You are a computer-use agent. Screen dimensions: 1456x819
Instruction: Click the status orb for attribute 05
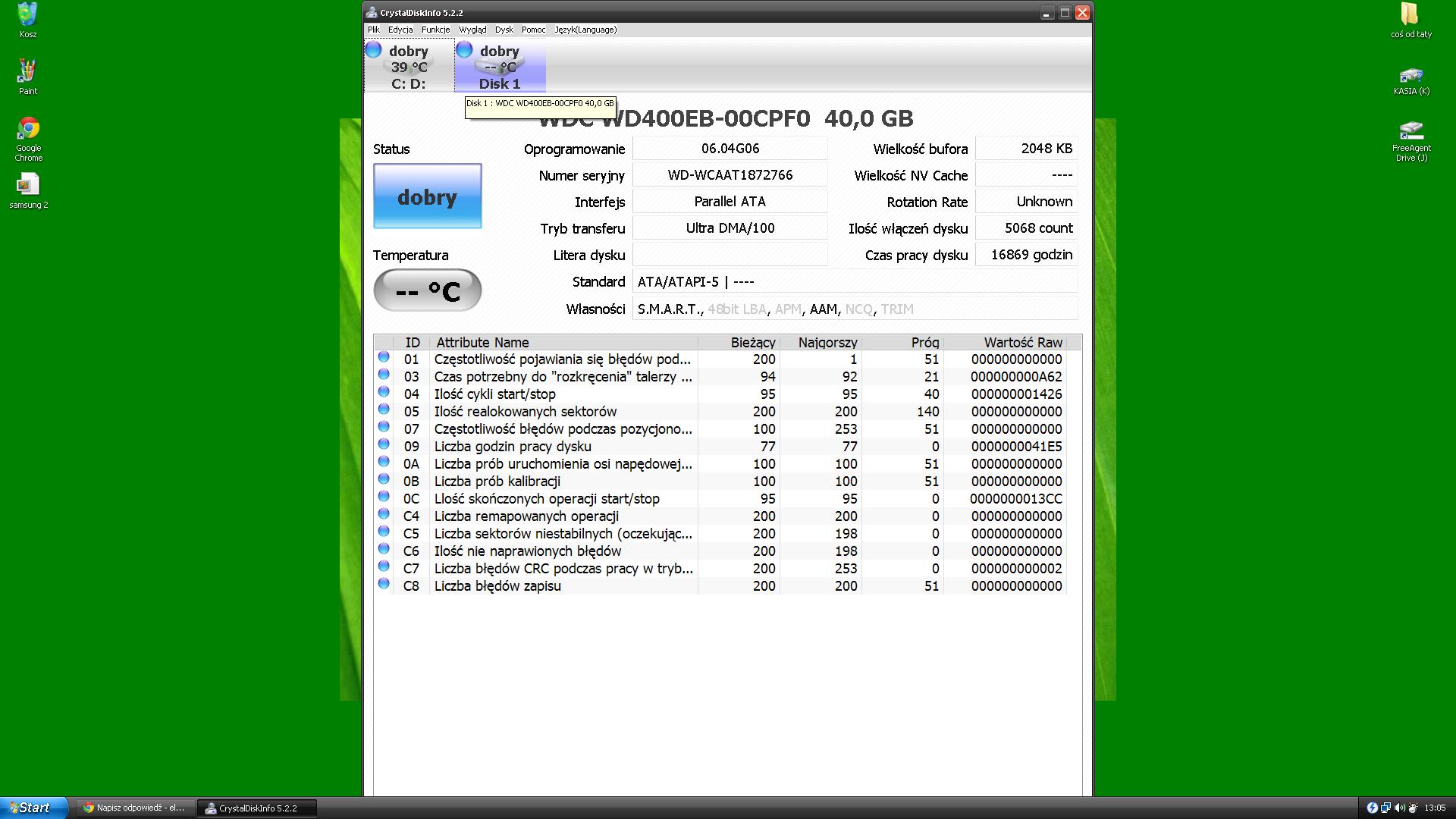coord(384,409)
